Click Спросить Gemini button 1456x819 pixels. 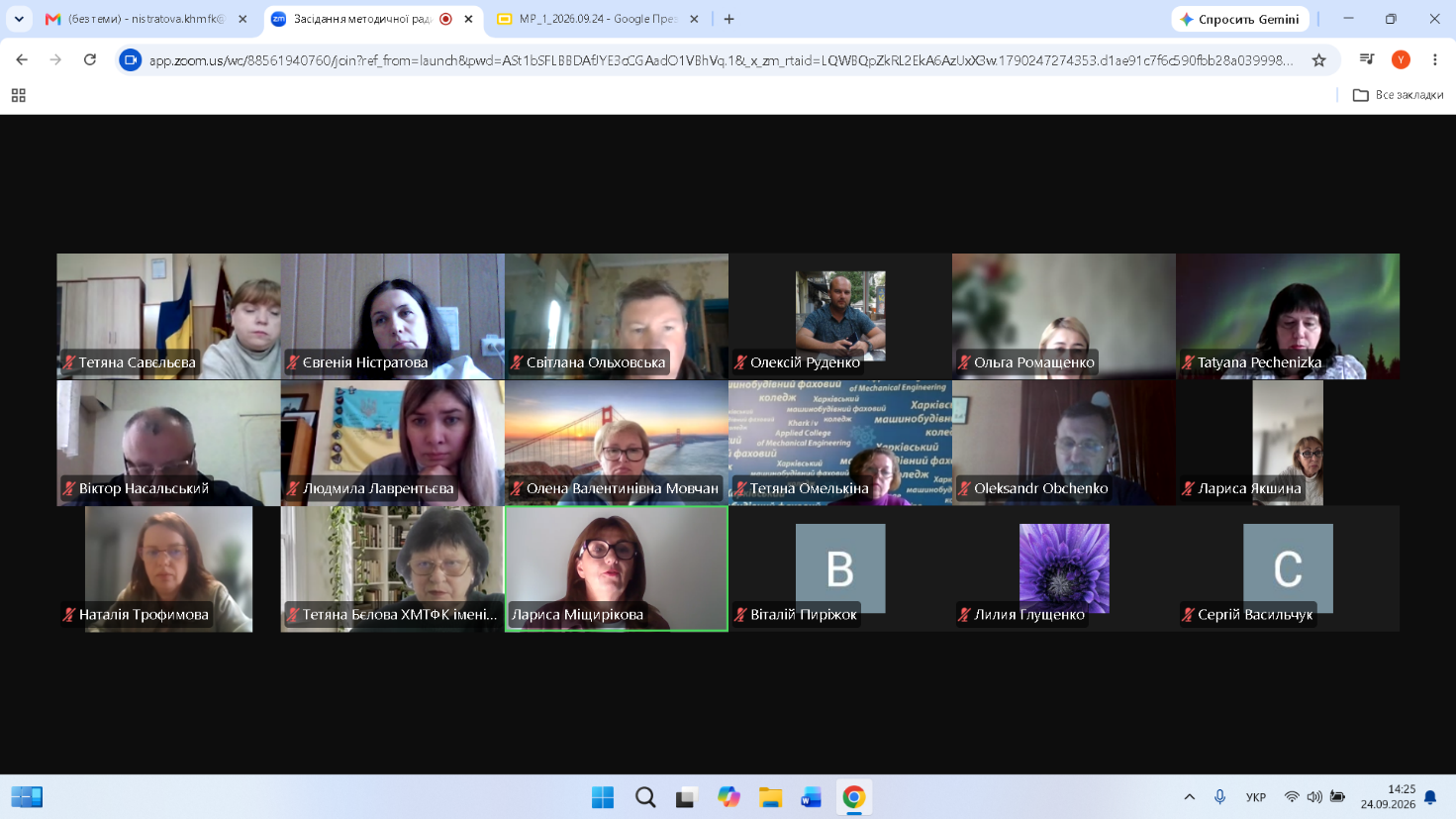point(1240,19)
